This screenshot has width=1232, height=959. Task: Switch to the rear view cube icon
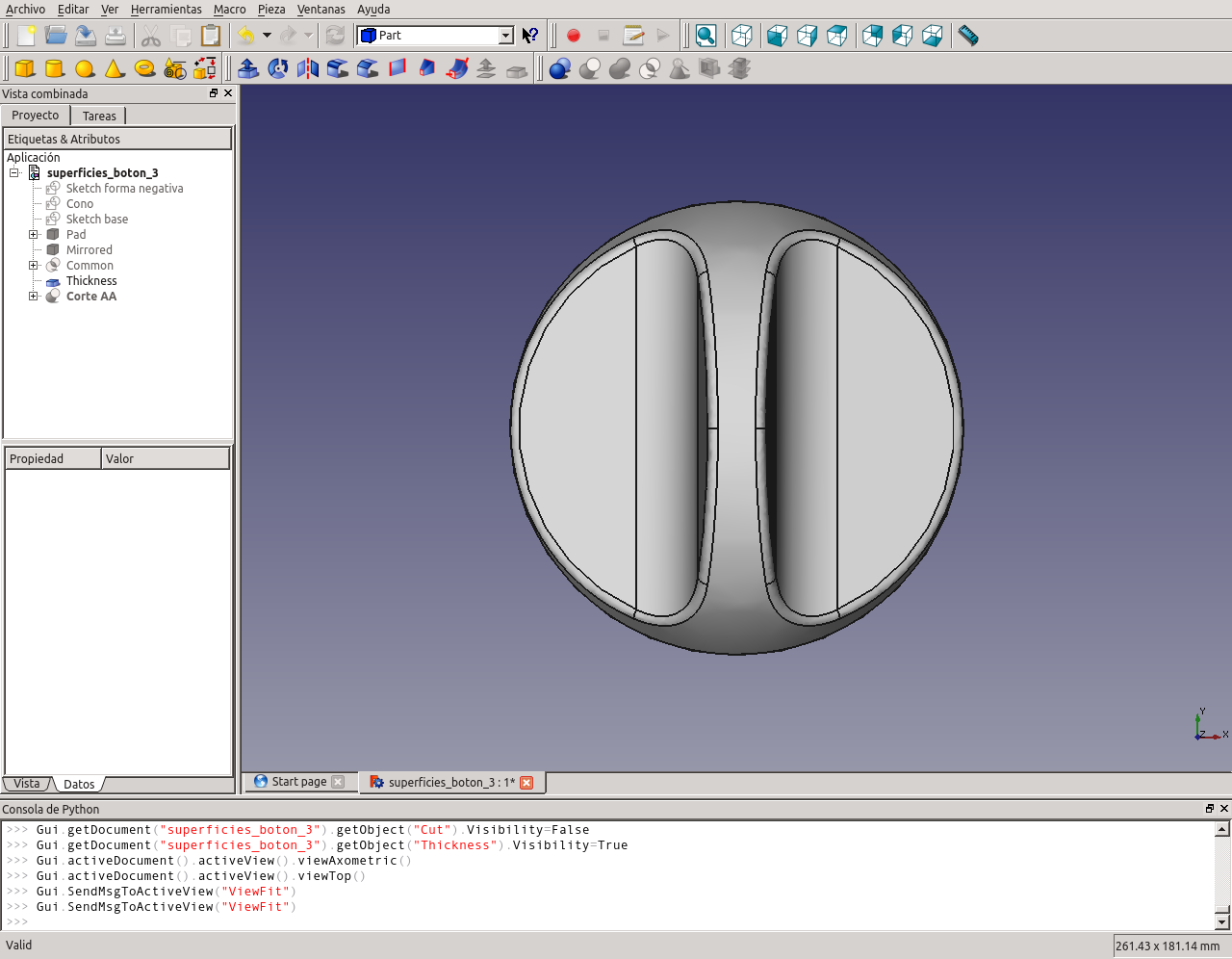873,37
